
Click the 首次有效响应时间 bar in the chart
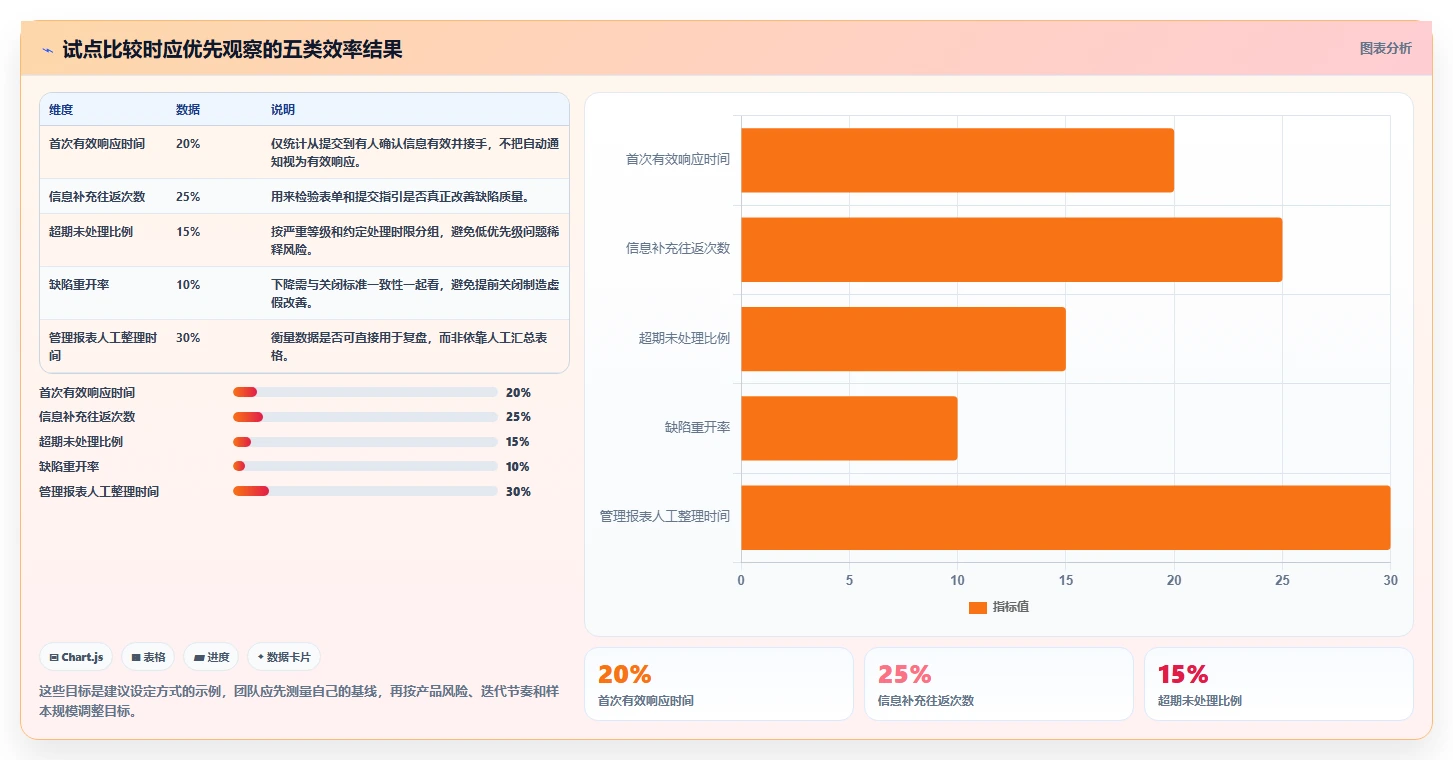(x=957, y=160)
